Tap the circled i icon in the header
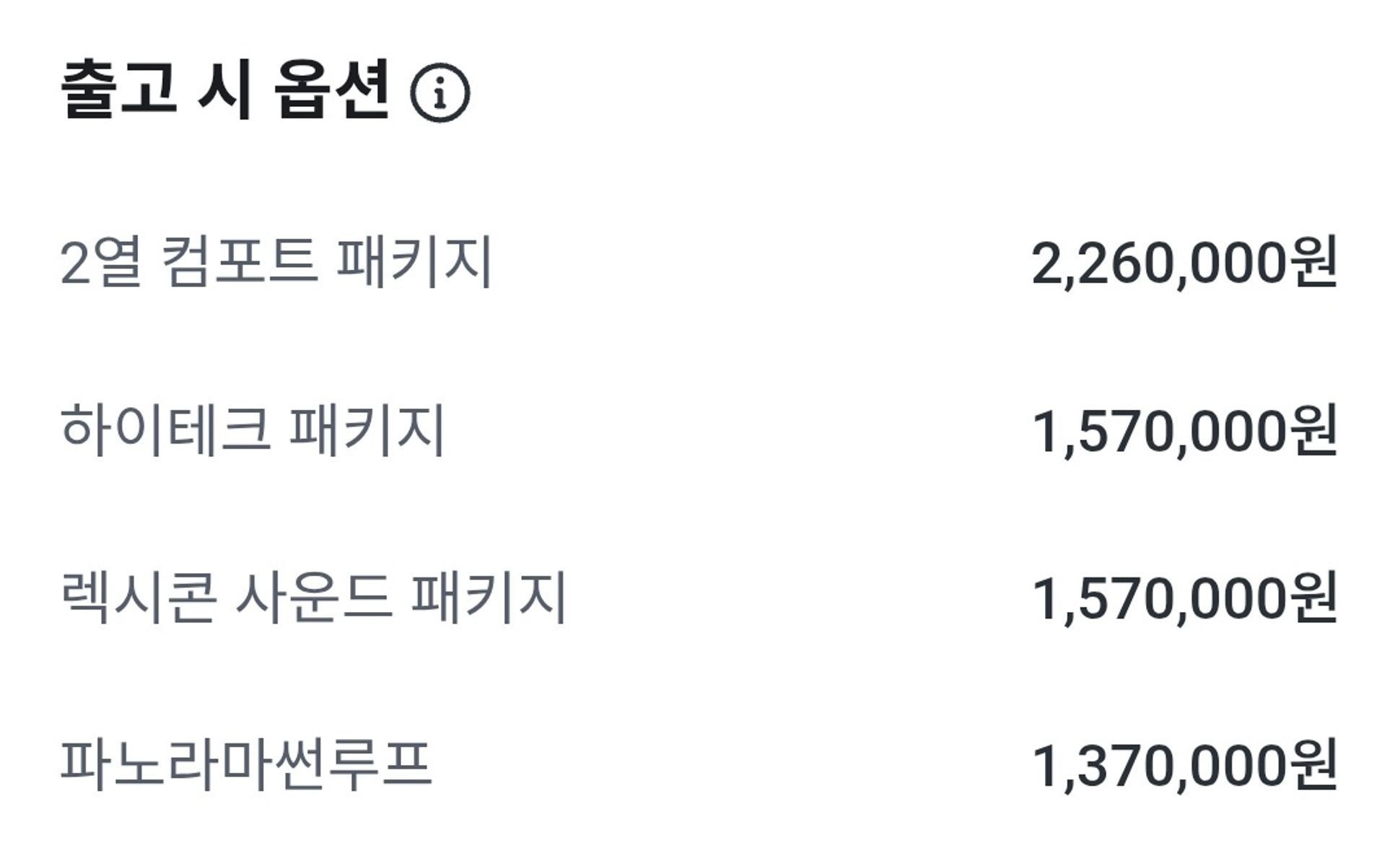The image size is (1400, 866). click(x=439, y=93)
